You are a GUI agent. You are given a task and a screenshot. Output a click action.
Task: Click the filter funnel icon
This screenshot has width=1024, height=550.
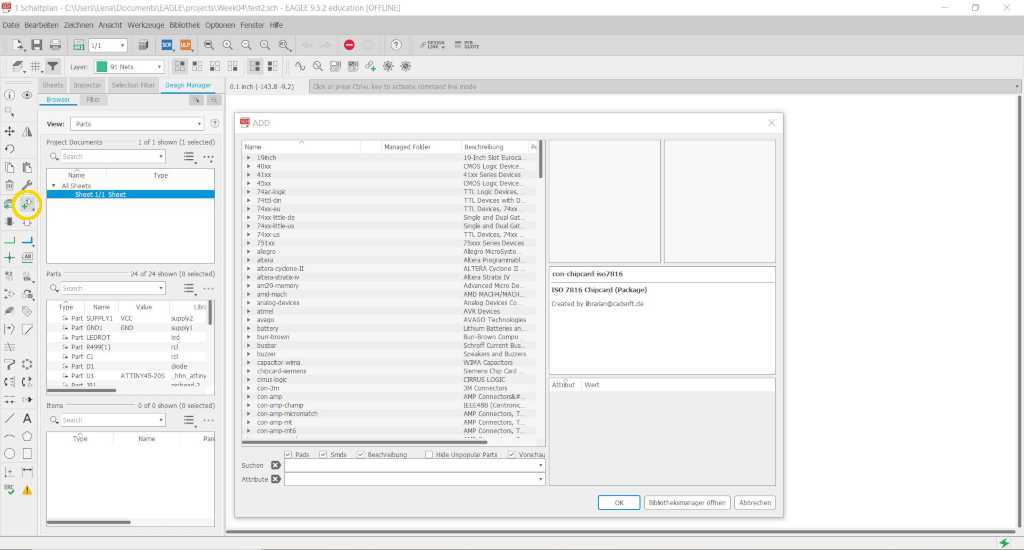53,66
